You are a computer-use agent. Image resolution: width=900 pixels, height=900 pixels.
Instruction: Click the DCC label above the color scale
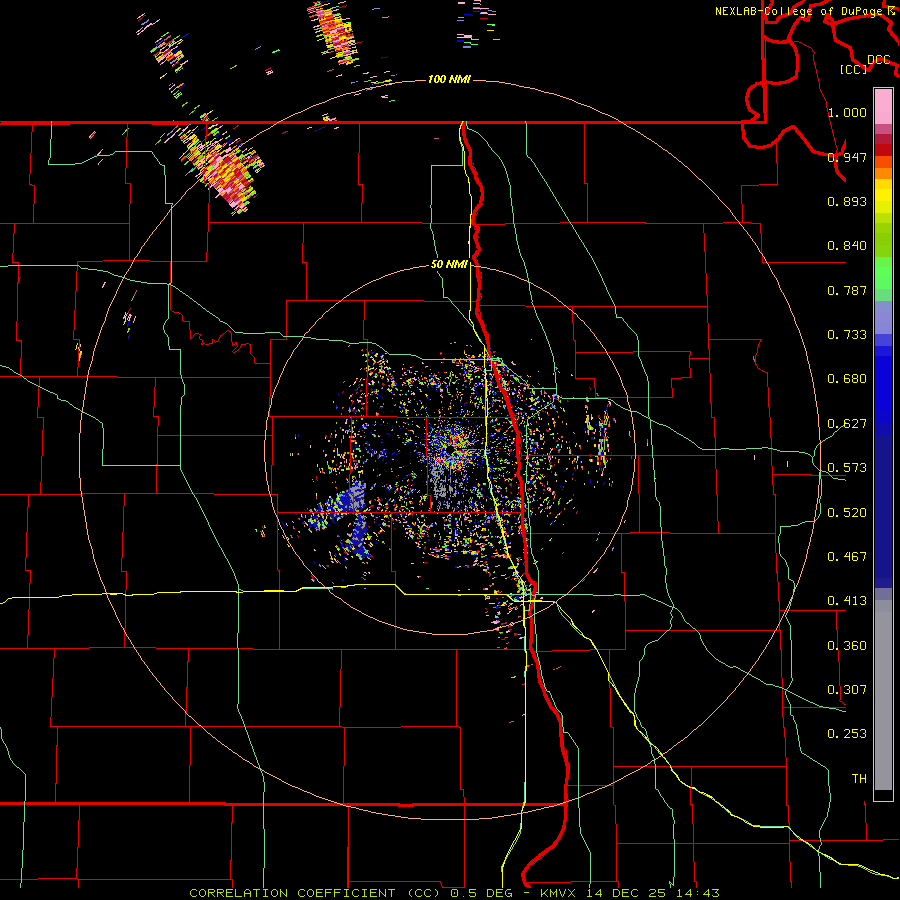(x=878, y=60)
